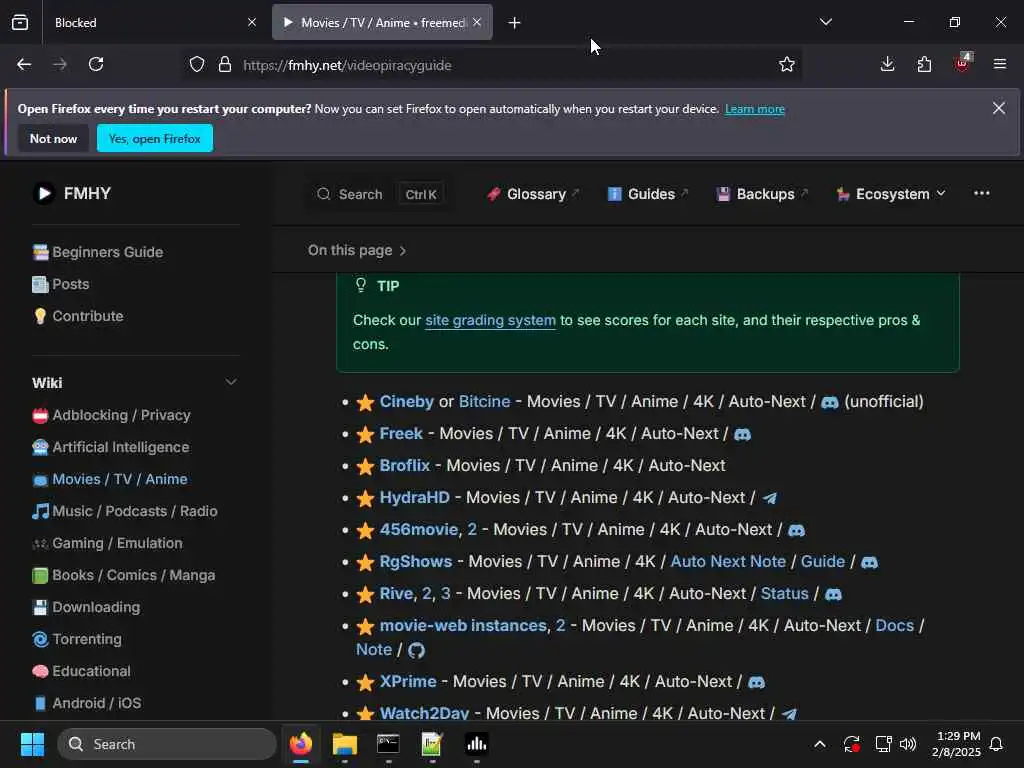Open the Discord icon beside Freek
The width and height of the screenshot is (1024, 768).
pos(743,434)
